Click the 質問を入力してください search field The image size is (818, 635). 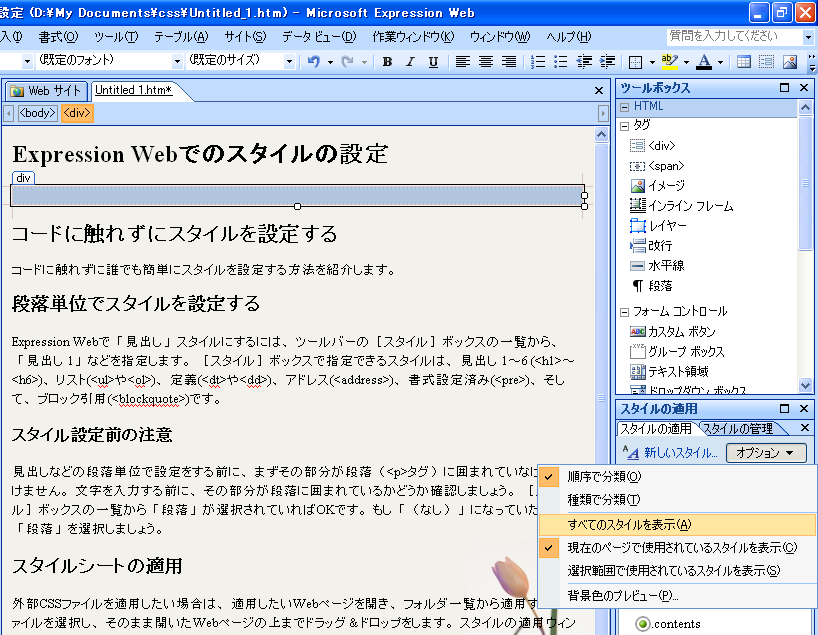coord(735,37)
